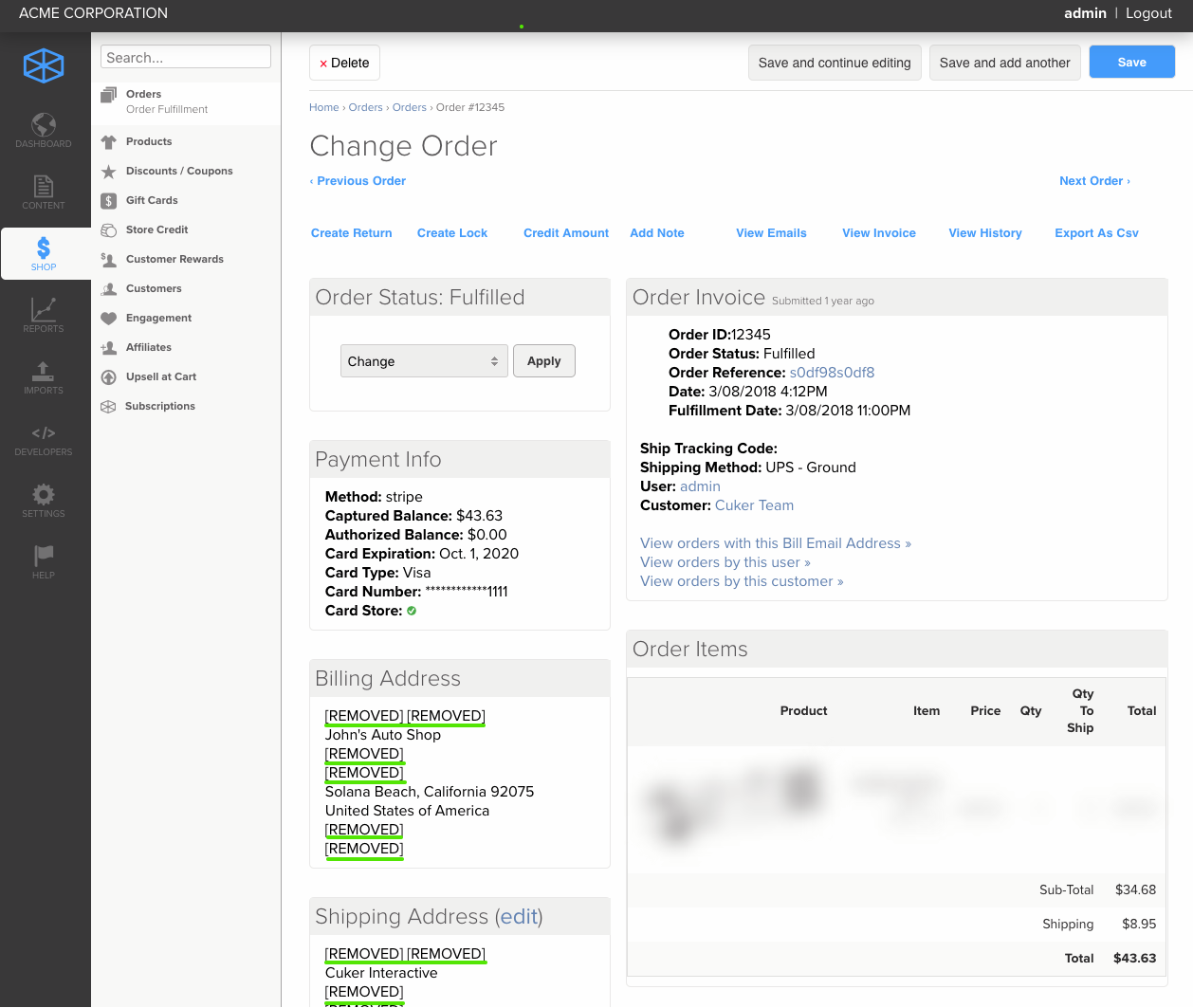This screenshot has height=1008, width=1193.
Task: Click the Customer Rewards icon
Action: coord(108,260)
